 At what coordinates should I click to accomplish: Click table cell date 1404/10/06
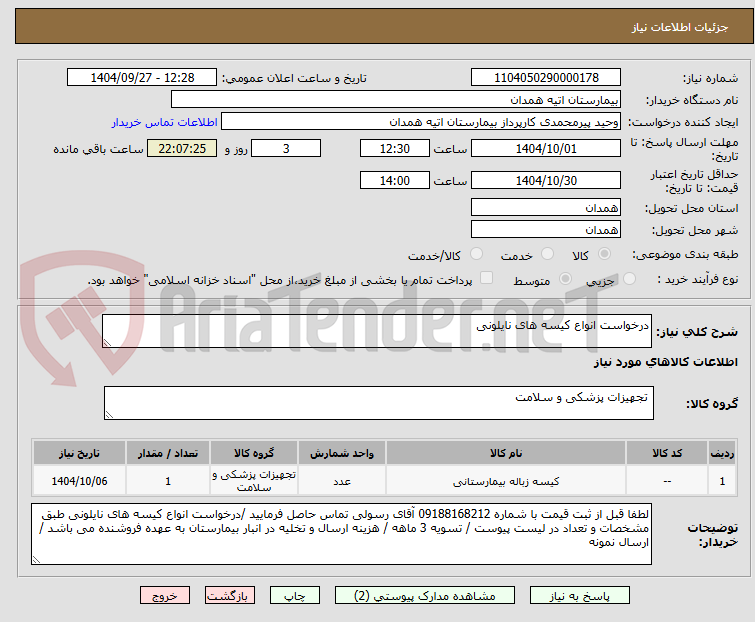79,481
